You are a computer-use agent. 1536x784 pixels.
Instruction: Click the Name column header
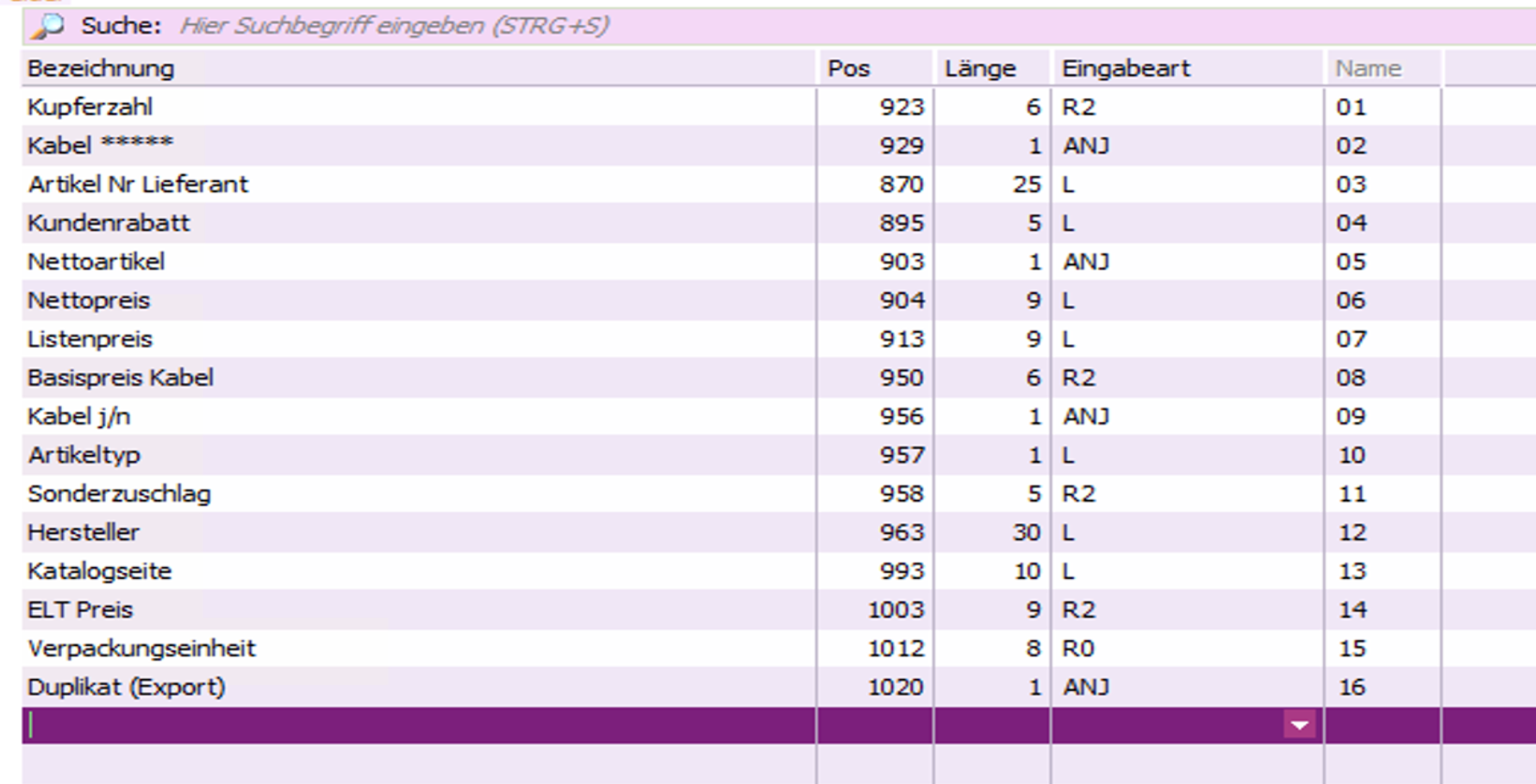click(1368, 69)
